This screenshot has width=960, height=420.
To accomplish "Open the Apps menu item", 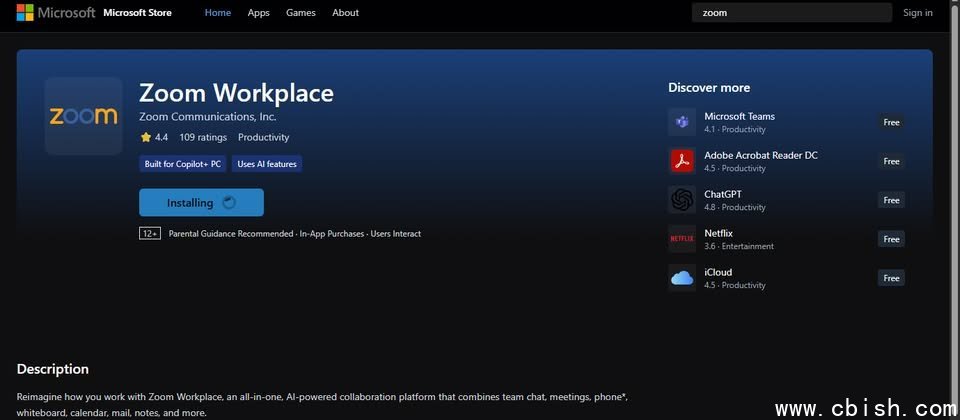I will [259, 13].
